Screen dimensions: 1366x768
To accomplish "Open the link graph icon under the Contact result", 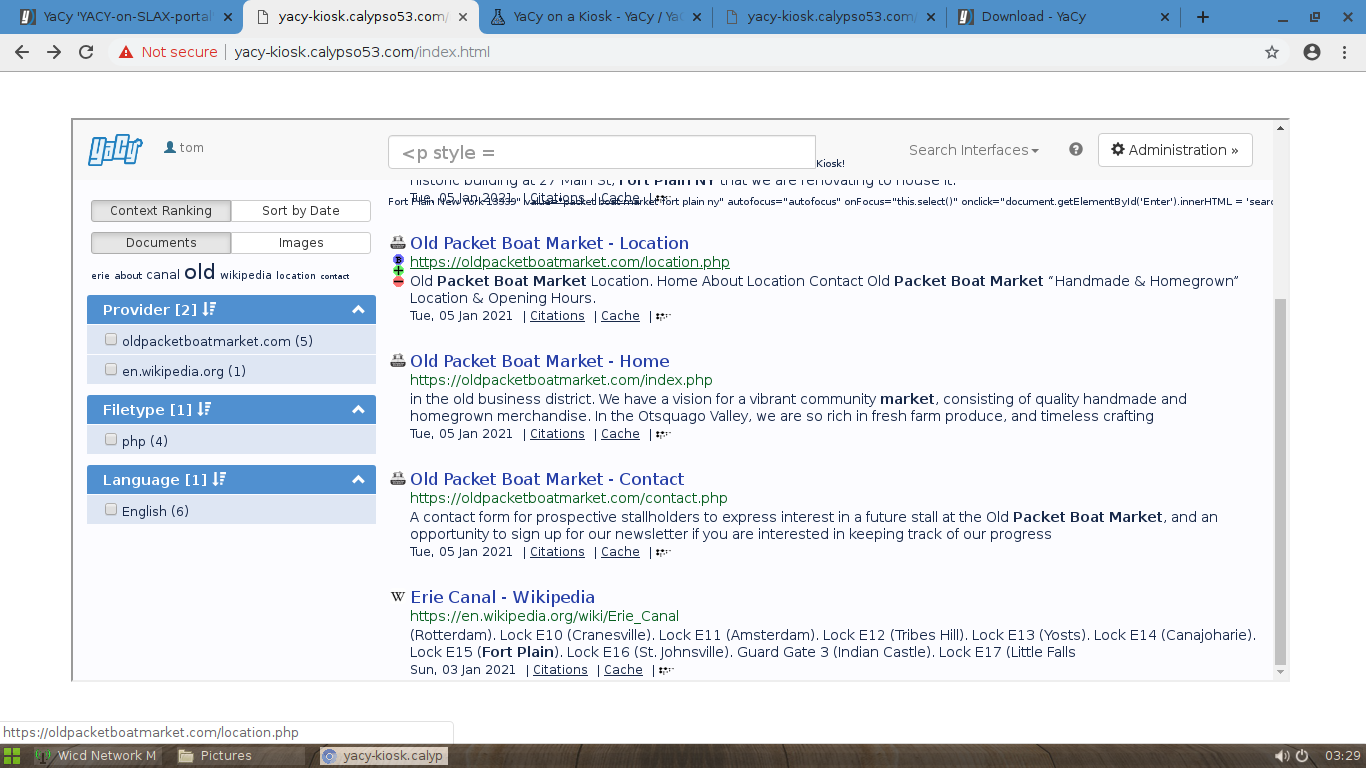I will (x=664, y=552).
